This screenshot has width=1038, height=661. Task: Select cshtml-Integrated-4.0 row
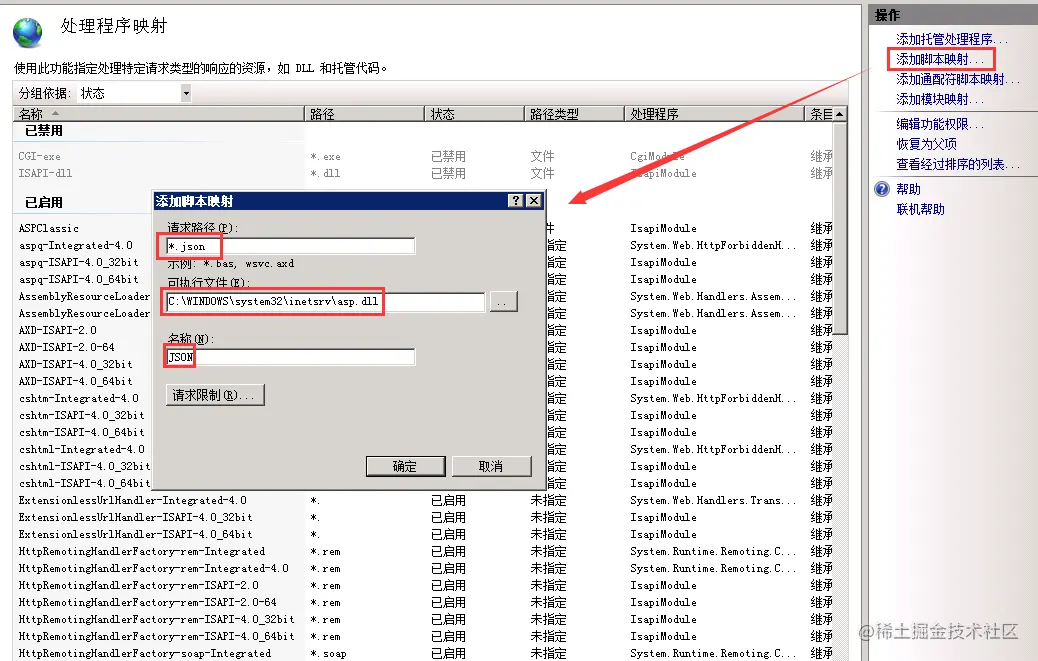click(81, 449)
